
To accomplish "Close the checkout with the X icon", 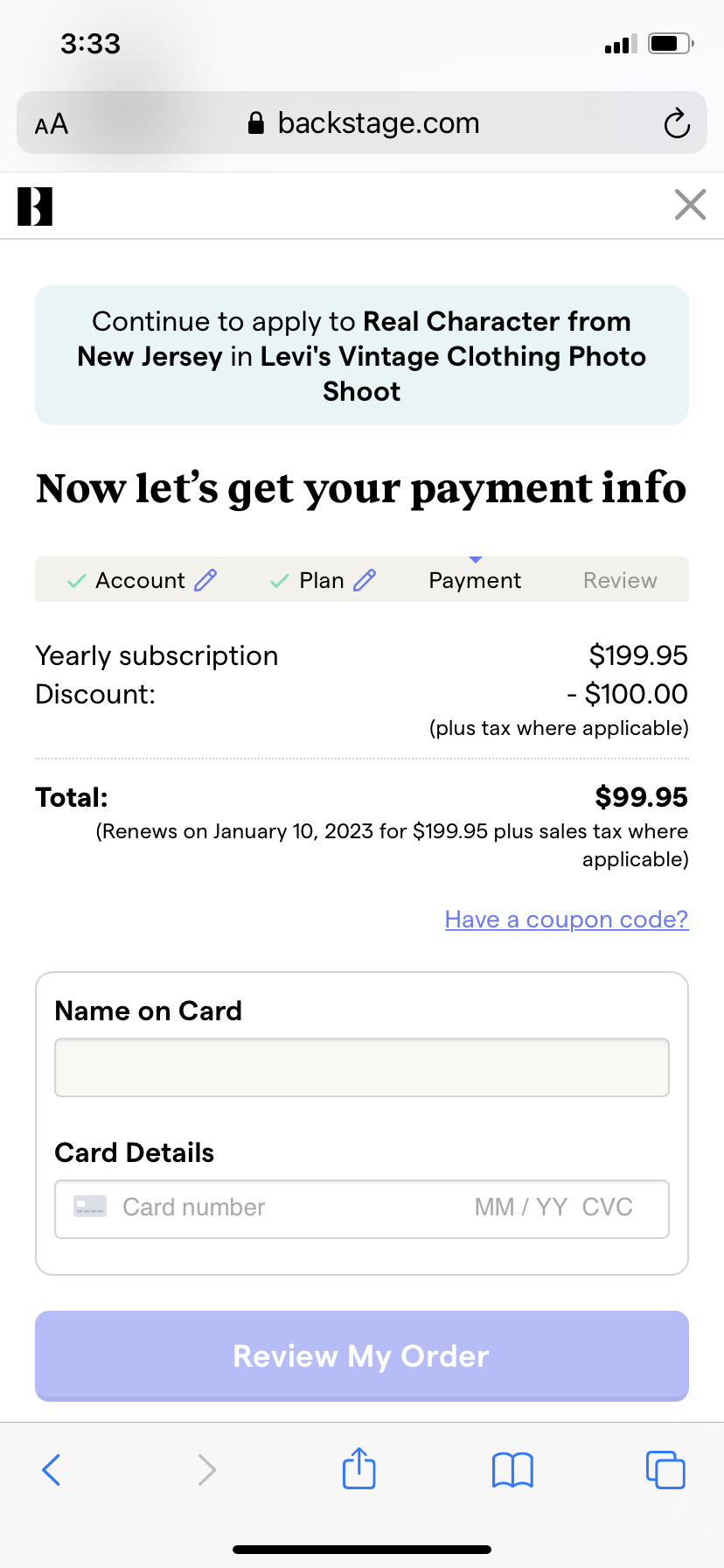I will [690, 206].
